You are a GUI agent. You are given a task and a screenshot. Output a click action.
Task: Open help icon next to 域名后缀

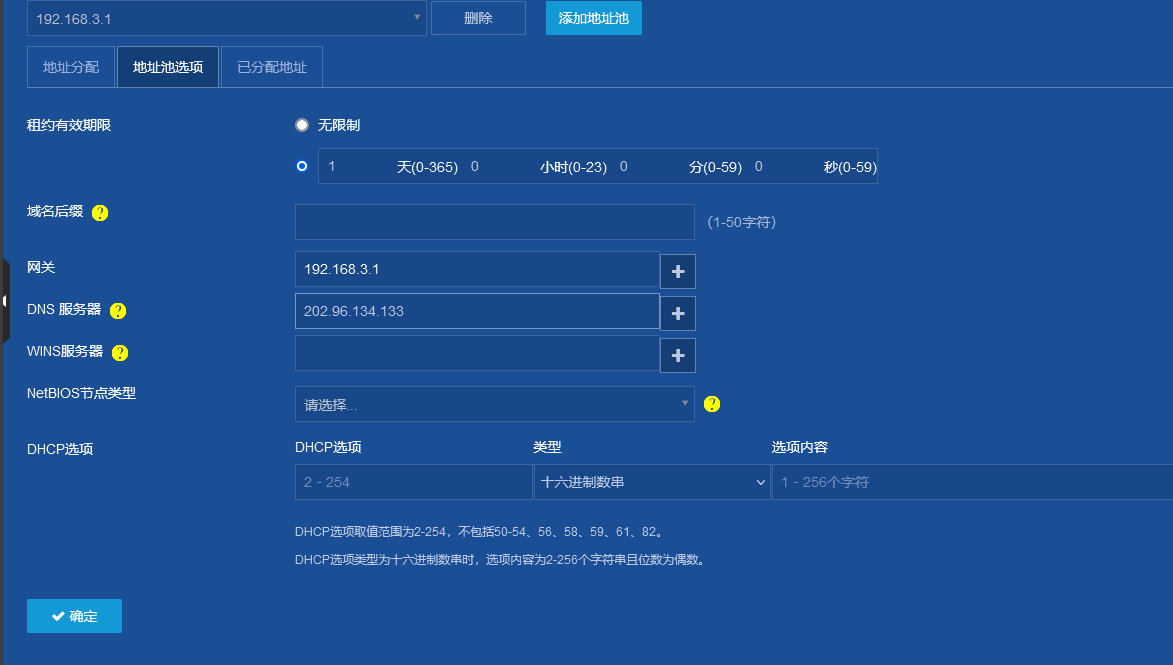pos(99,212)
